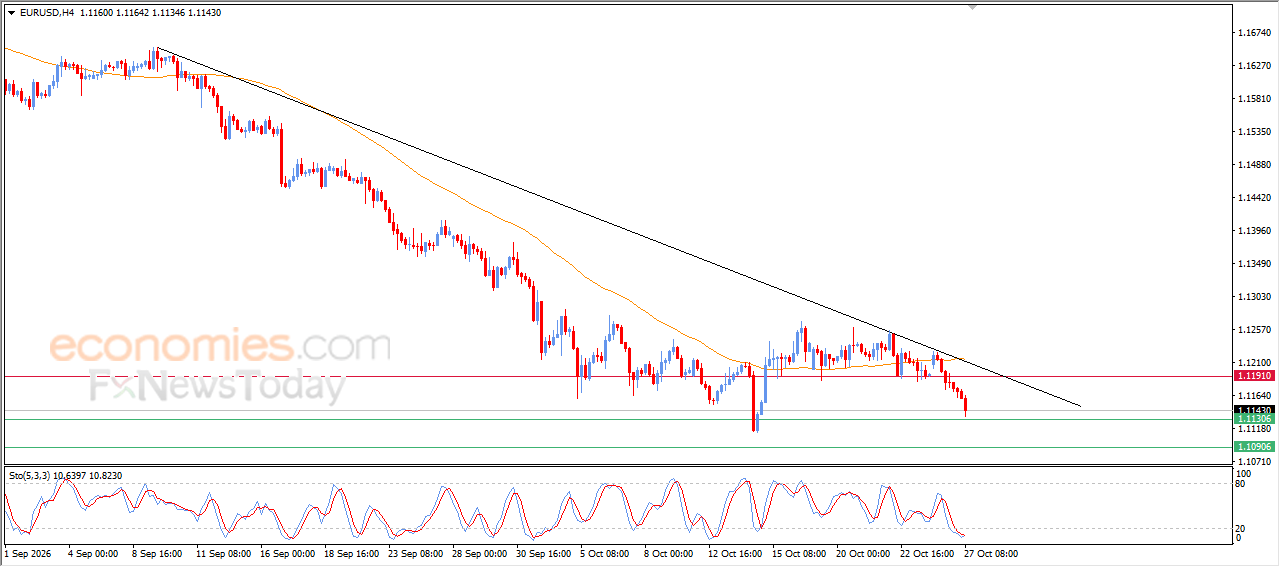This screenshot has height=567, width=1280.
Task: Click price scale value 1.16270
Action: pos(1255,66)
